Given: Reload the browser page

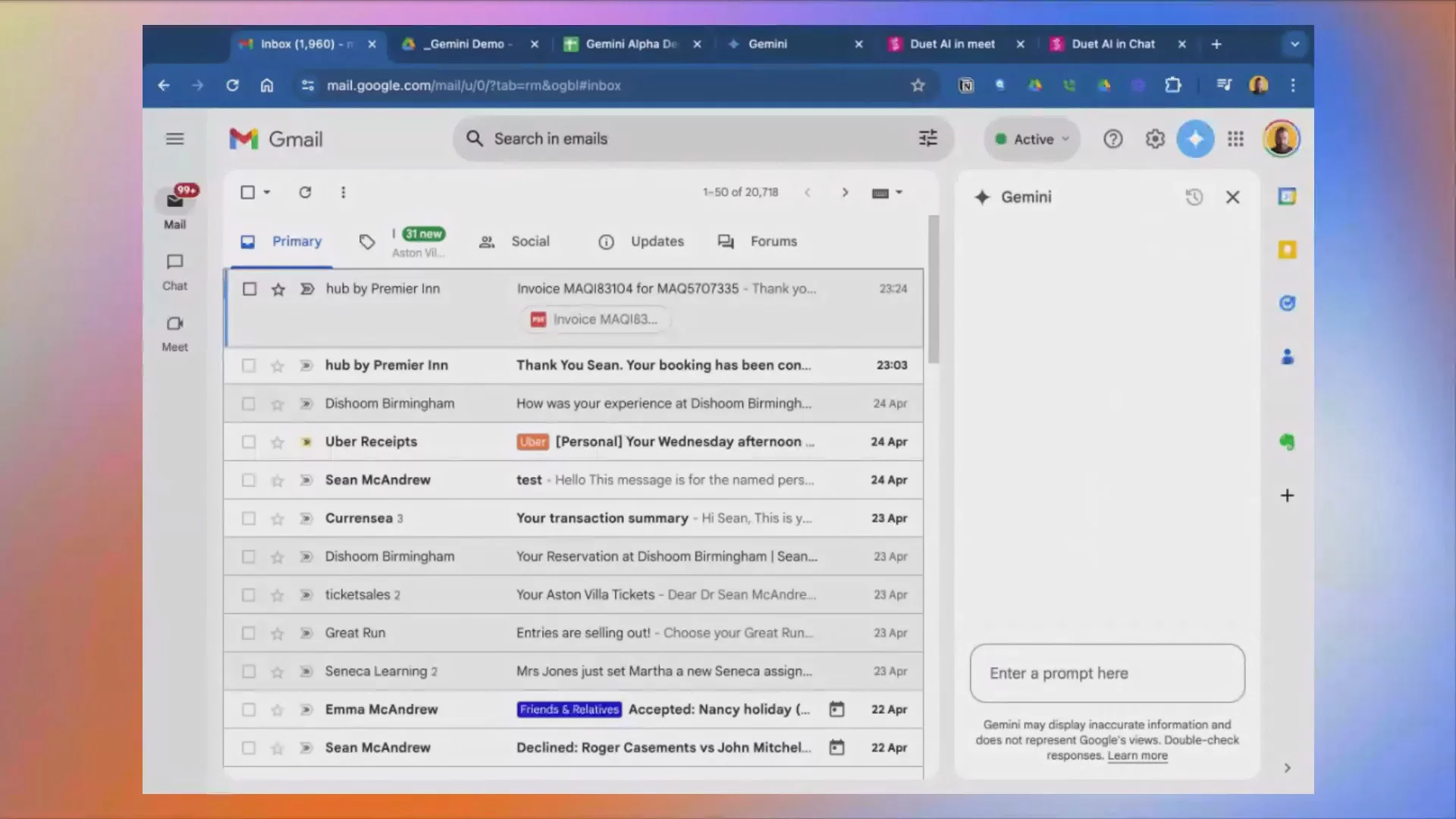Looking at the screenshot, I should (232, 86).
